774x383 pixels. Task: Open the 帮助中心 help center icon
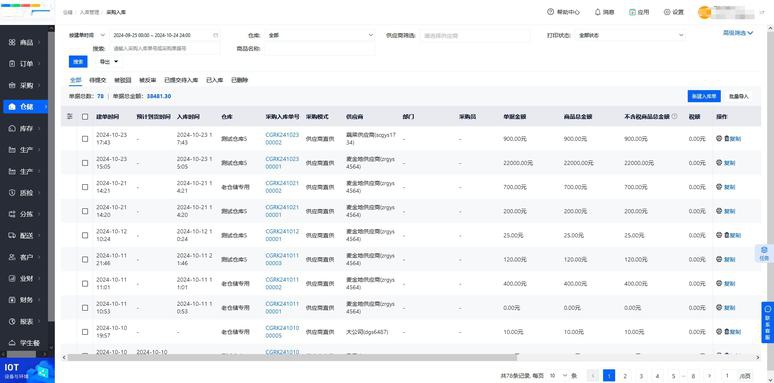point(550,12)
